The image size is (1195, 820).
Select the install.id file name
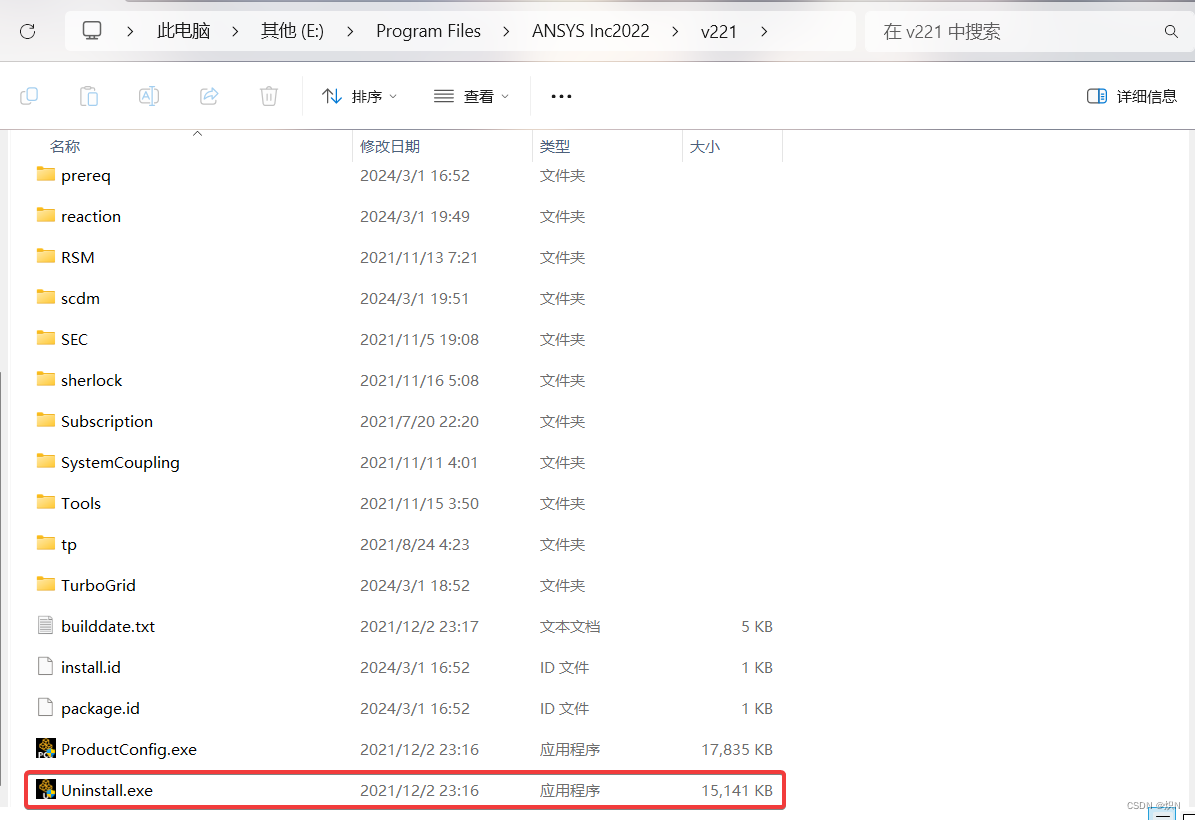pos(91,668)
